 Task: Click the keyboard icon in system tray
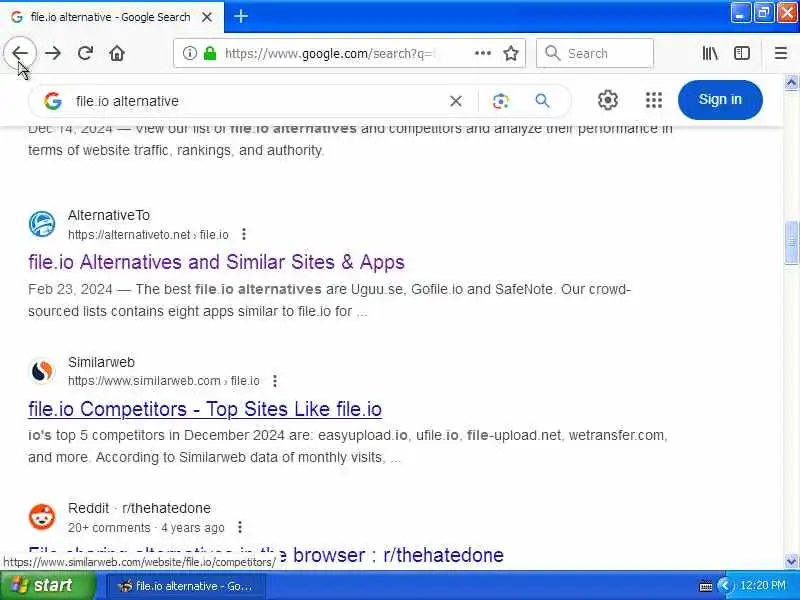pos(706,586)
